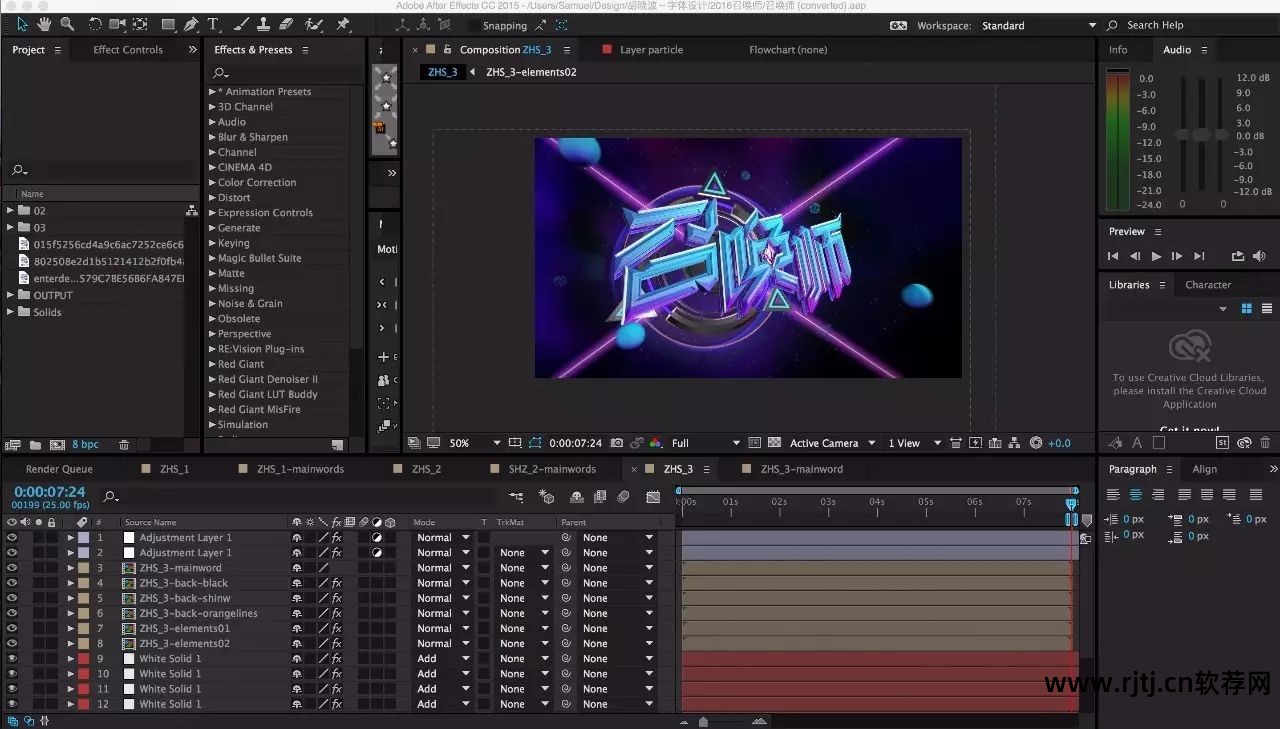
Task: Click the timeline zoom slider handle
Action: [703, 721]
